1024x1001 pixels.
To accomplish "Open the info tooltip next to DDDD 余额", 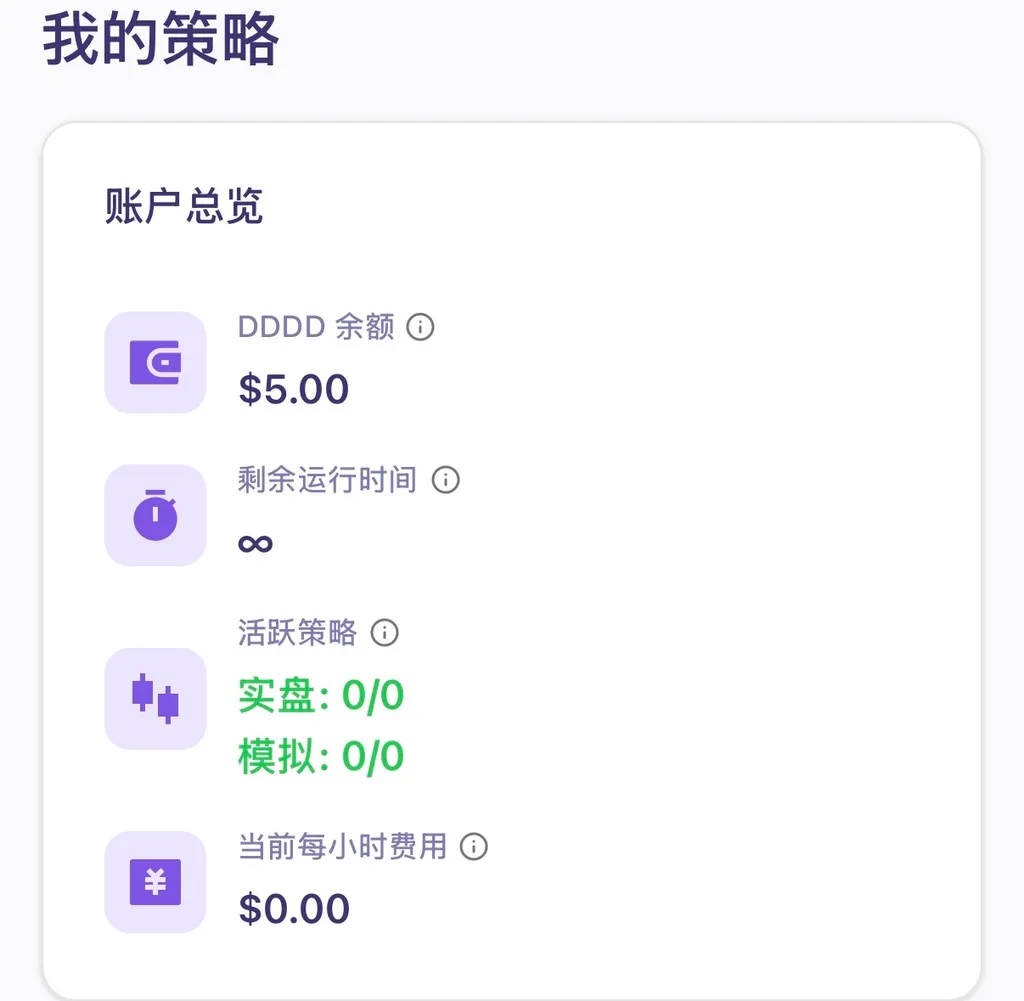I will pos(422,327).
